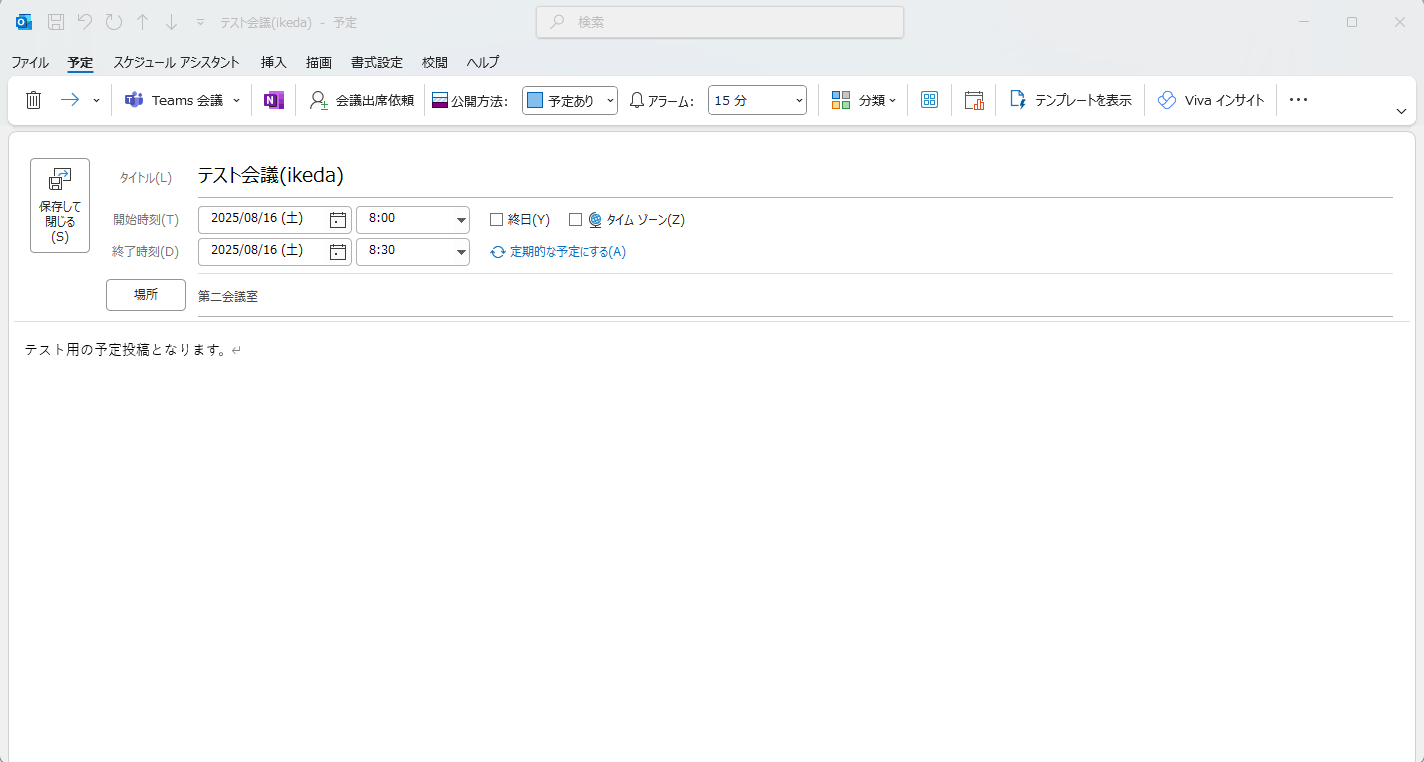
Task: Go to next item with down arrow
Action: pos(171,22)
